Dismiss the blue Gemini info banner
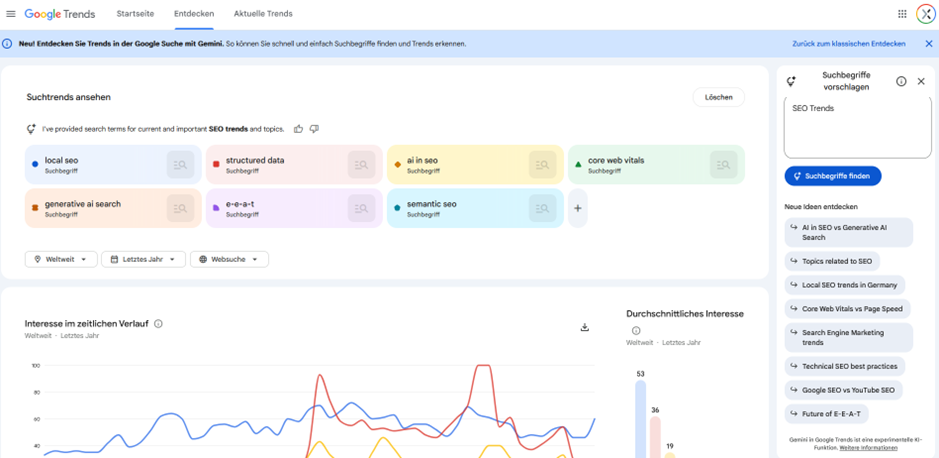Viewport: 939px width, 458px height. (928, 44)
